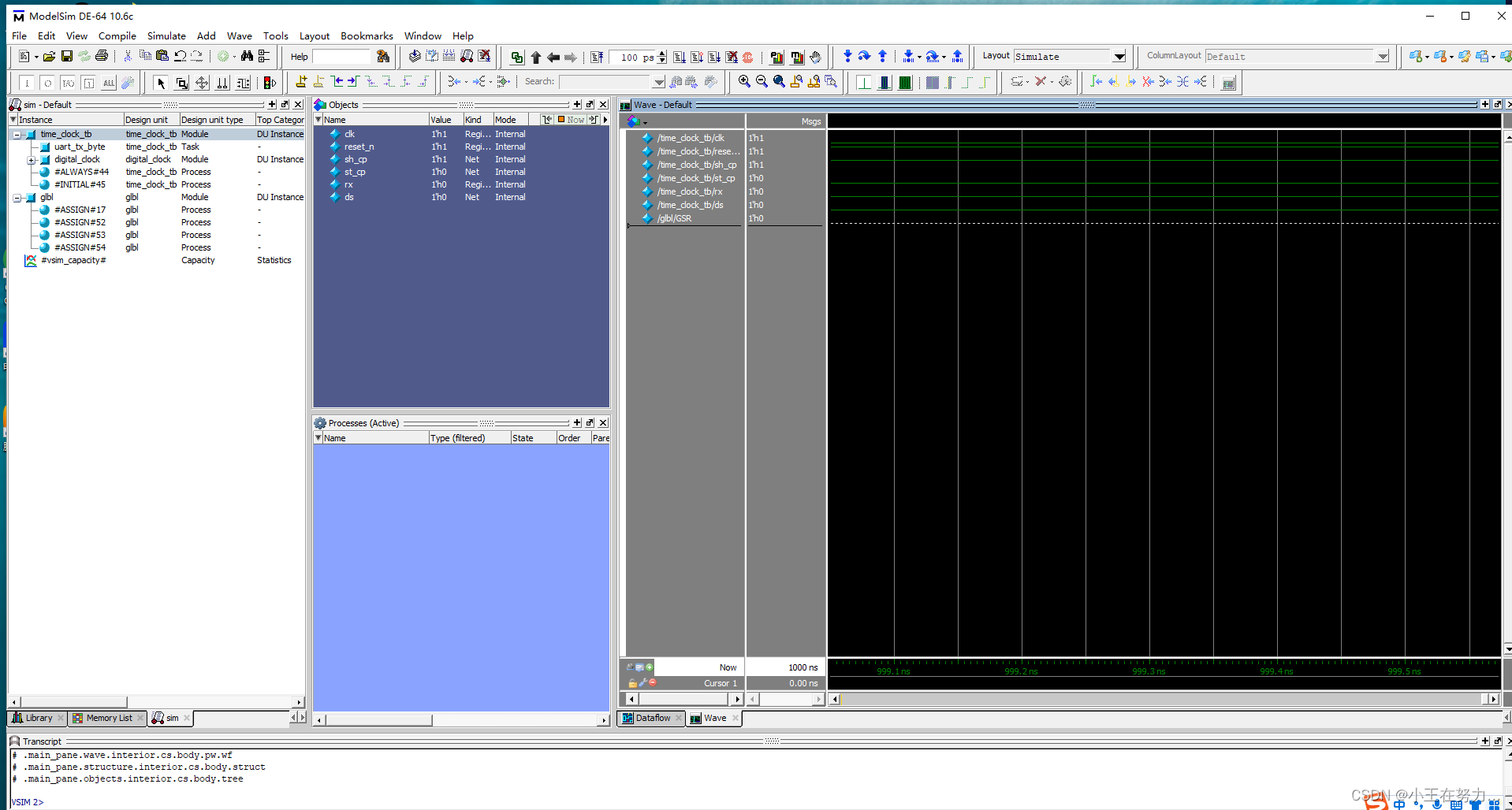Open the Objects Name column filter arrow
The height and width of the screenshot is (810, 1512).
click(318, 120)
